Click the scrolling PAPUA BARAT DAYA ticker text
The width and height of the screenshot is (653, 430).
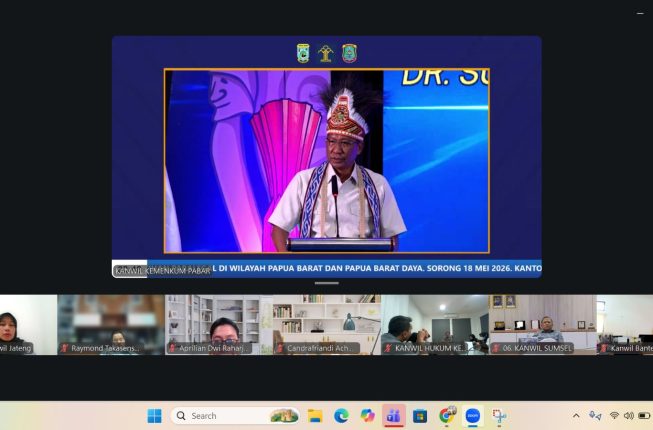click(x=379, y=268)
